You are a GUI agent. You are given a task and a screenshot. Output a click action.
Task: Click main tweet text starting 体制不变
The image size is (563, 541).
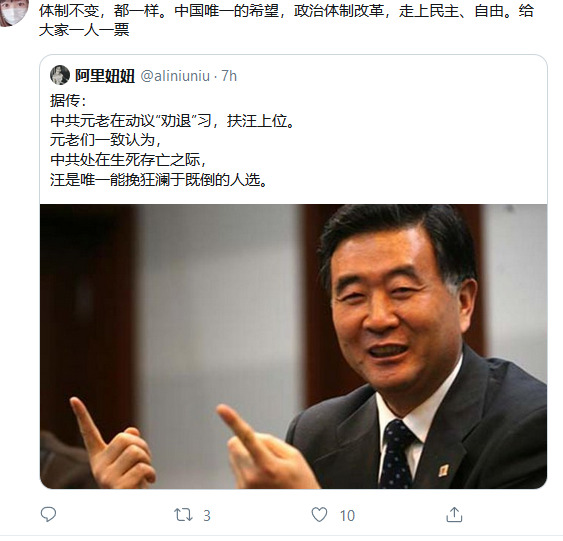[x=286, y=11]
